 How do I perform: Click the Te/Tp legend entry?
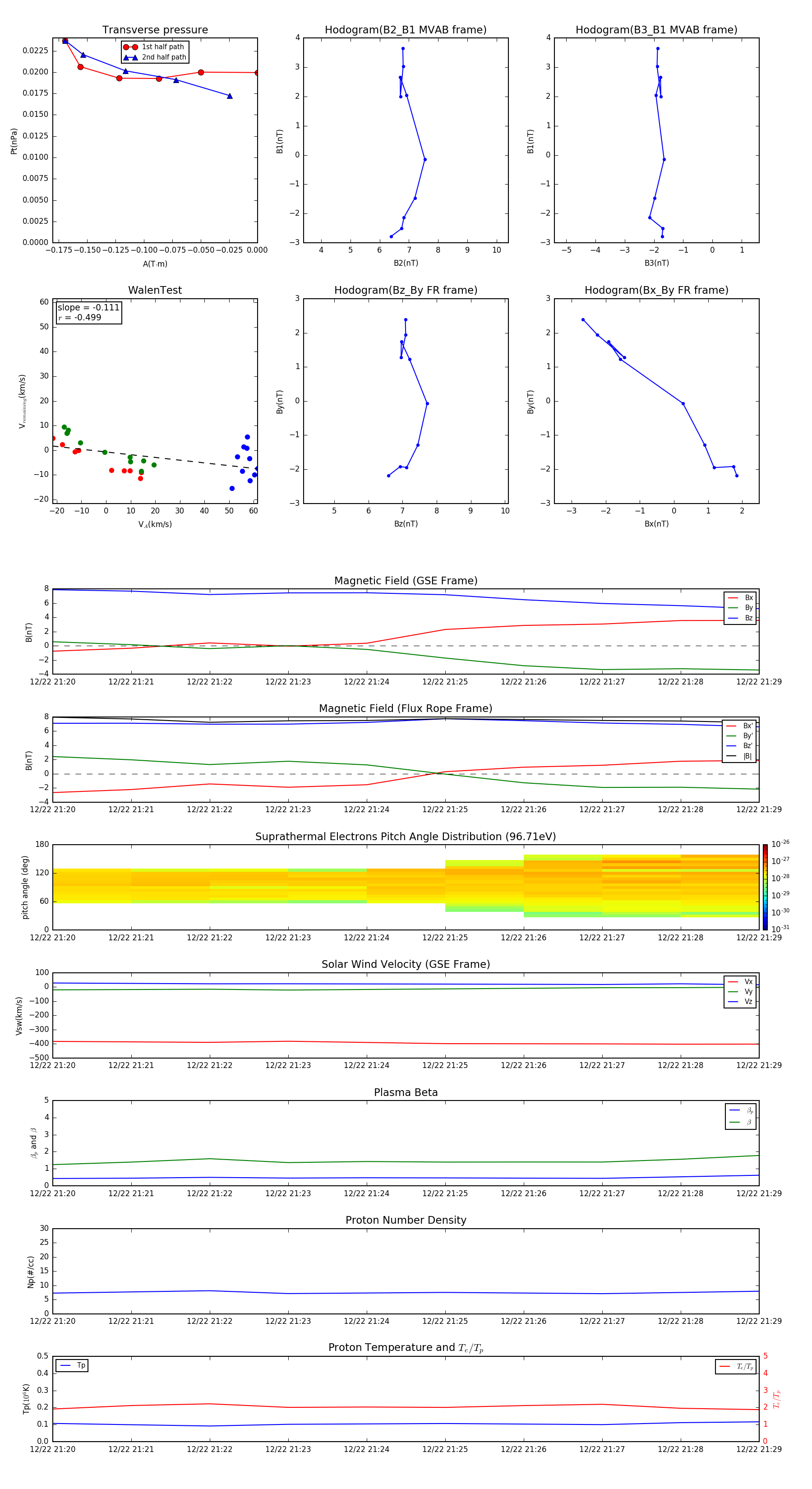tap(736, 1366)
